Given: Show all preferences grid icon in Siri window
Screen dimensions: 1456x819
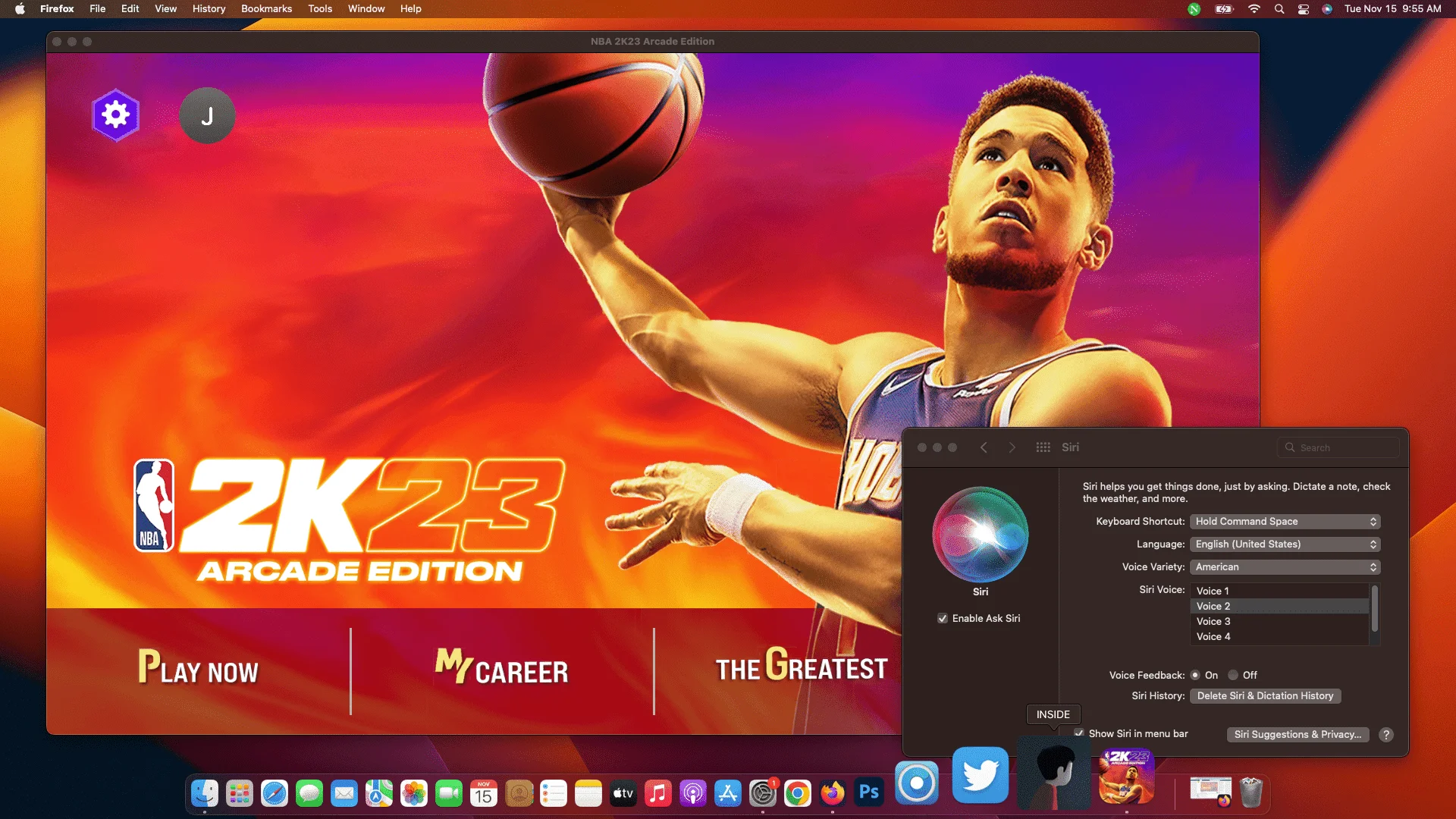Looking at the screenshot, I should coord(1043,447).
